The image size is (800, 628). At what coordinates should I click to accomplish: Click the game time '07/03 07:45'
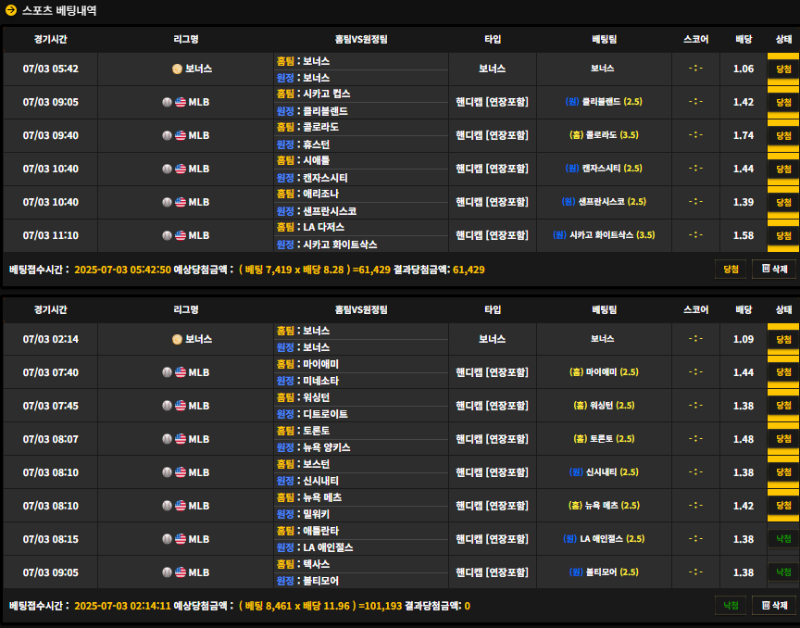pos(51,406)
